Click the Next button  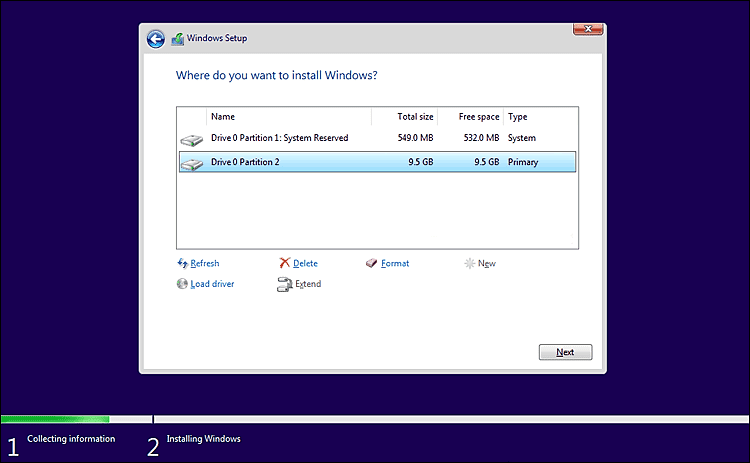point(565,352)
